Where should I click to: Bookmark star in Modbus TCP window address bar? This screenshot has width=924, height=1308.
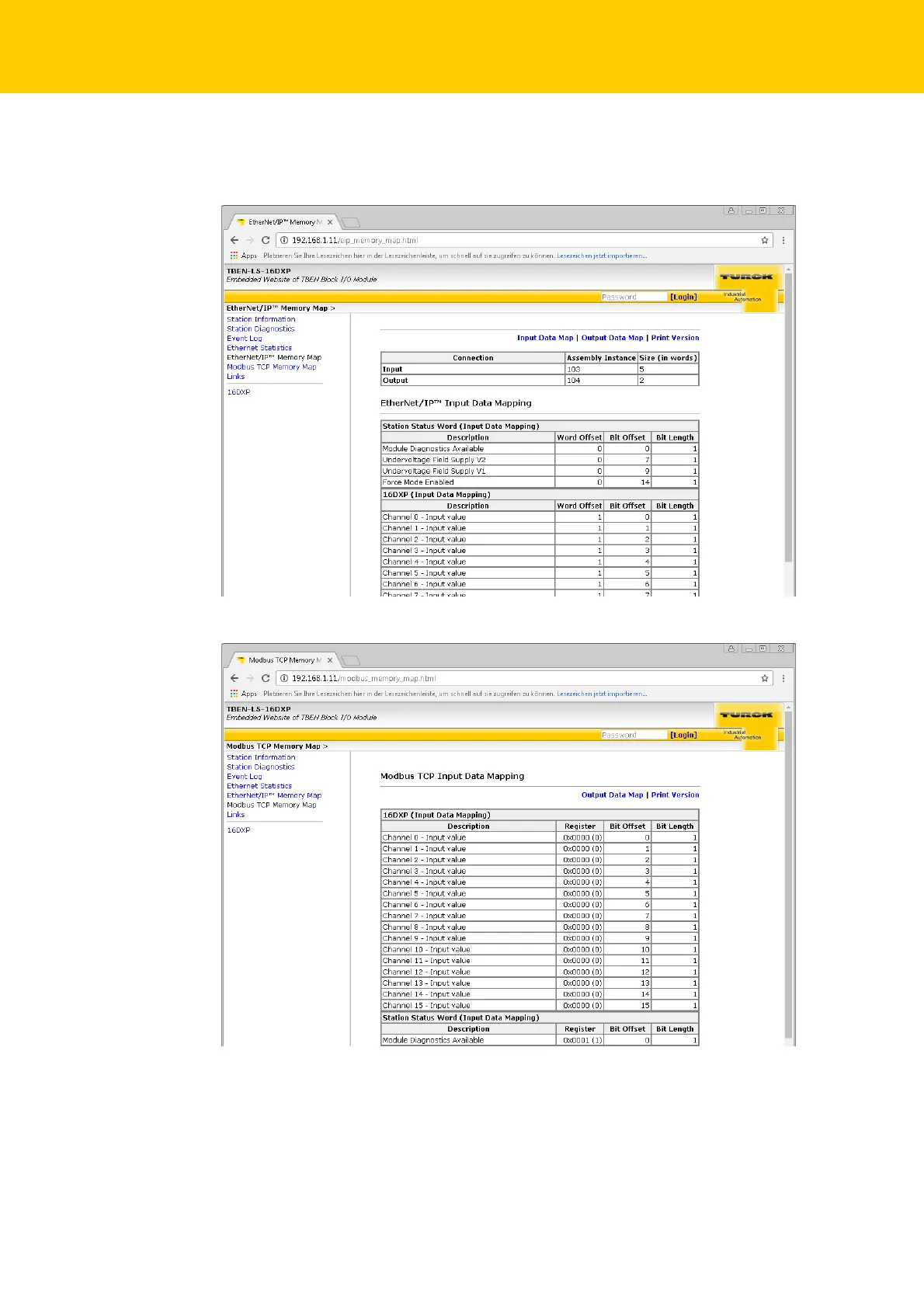click(765, 678)
